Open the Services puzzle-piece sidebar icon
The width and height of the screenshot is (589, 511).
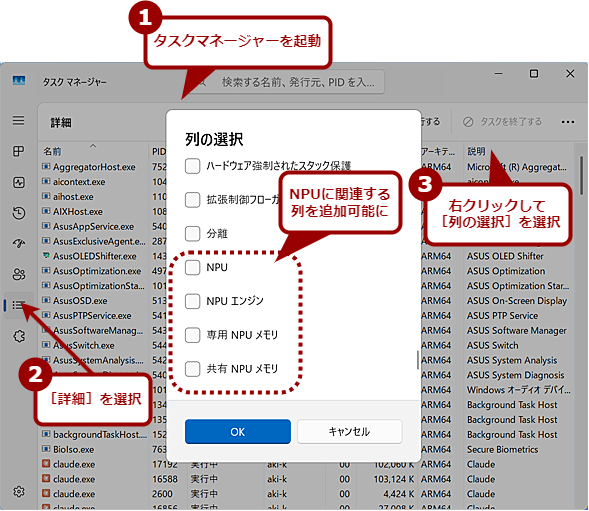click(18, 336)
